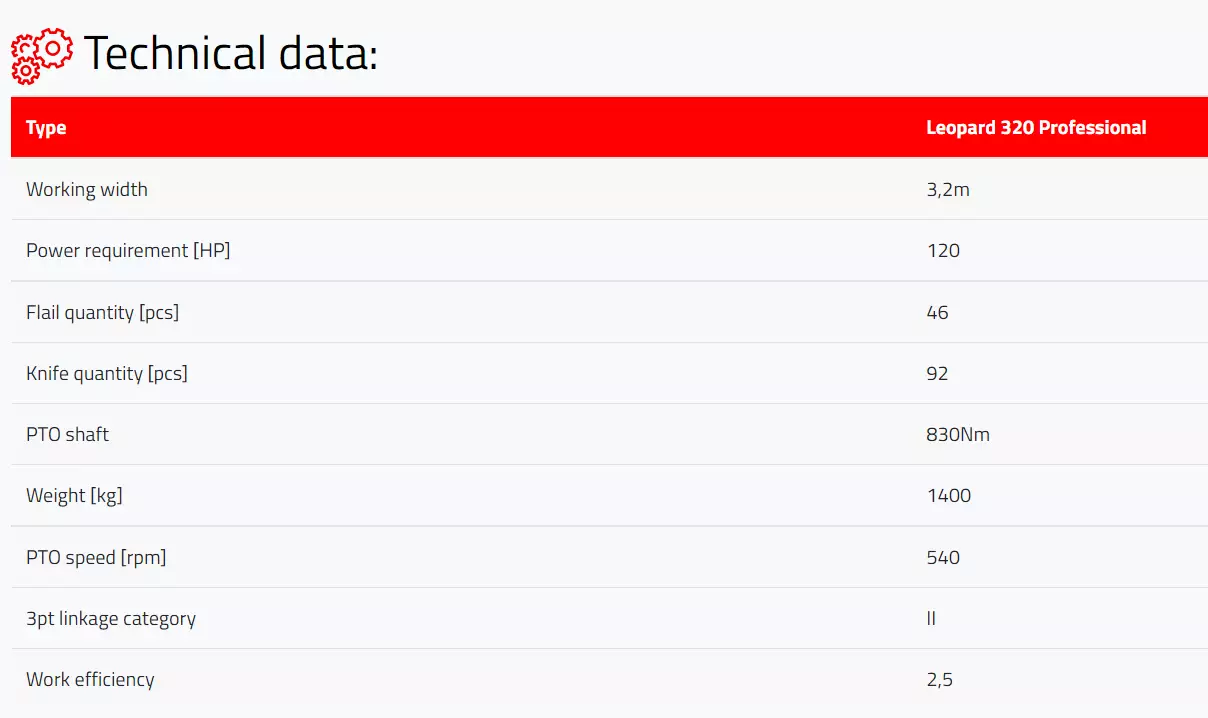The height and width of the screenshot is (718, 1208).
Task: Select the 3pt linkage category label
Action: pos(111,618)
